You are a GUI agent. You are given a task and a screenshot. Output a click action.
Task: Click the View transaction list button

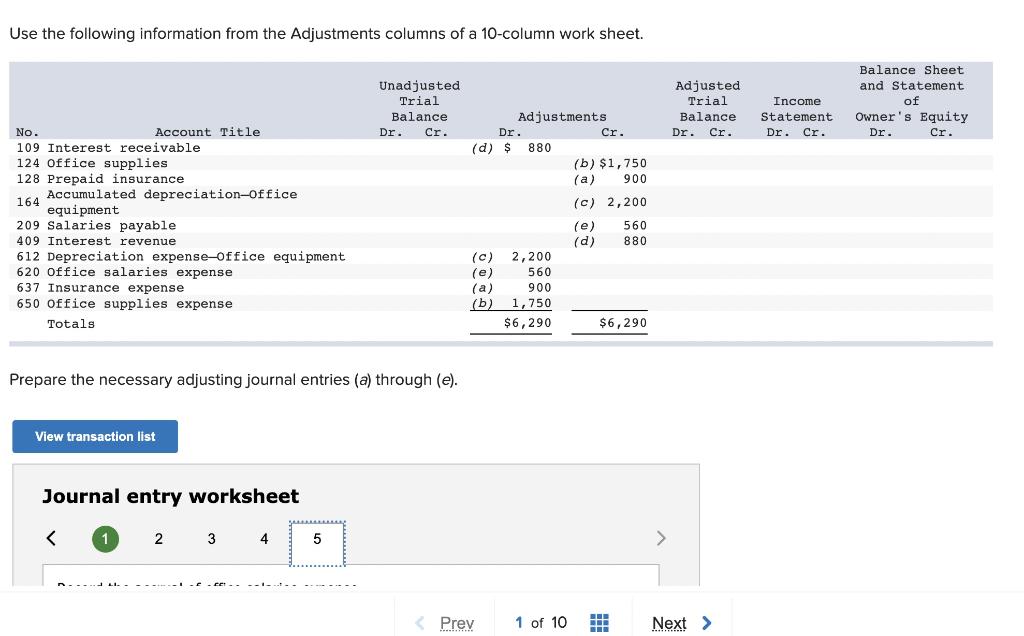pyautogui.click(x=94, y=436)
